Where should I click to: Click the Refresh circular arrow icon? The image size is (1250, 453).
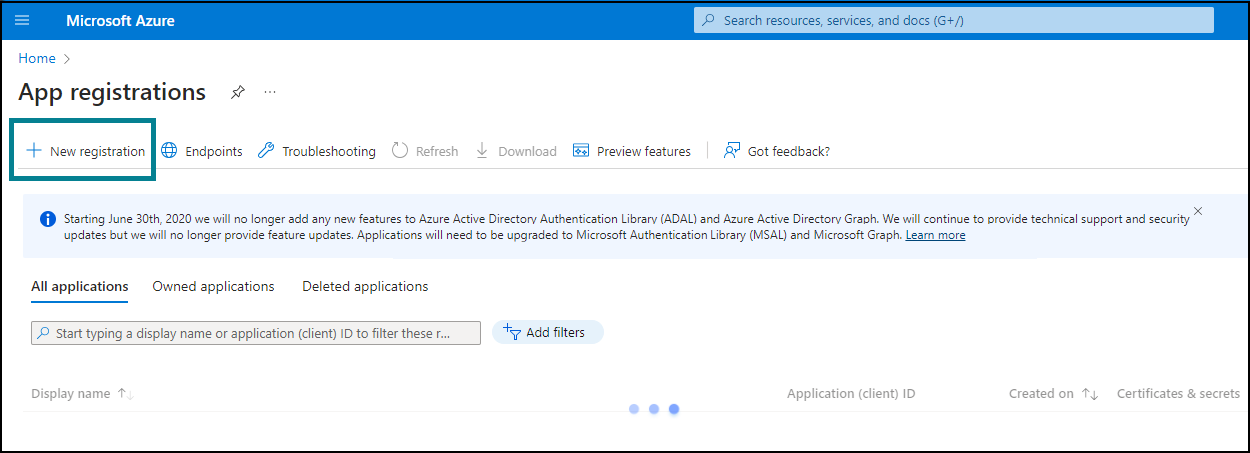coord(400,151)
